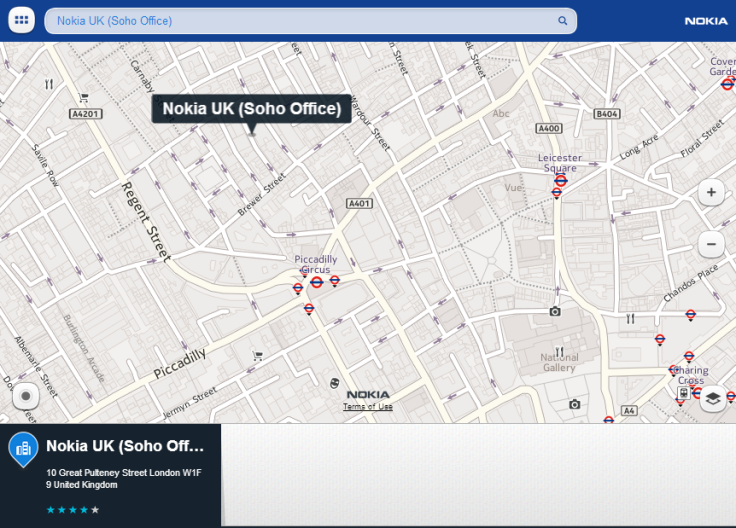Viewport: 736px width, 528px height.
Task: Click the B404 road sign label
Action: 607,114
